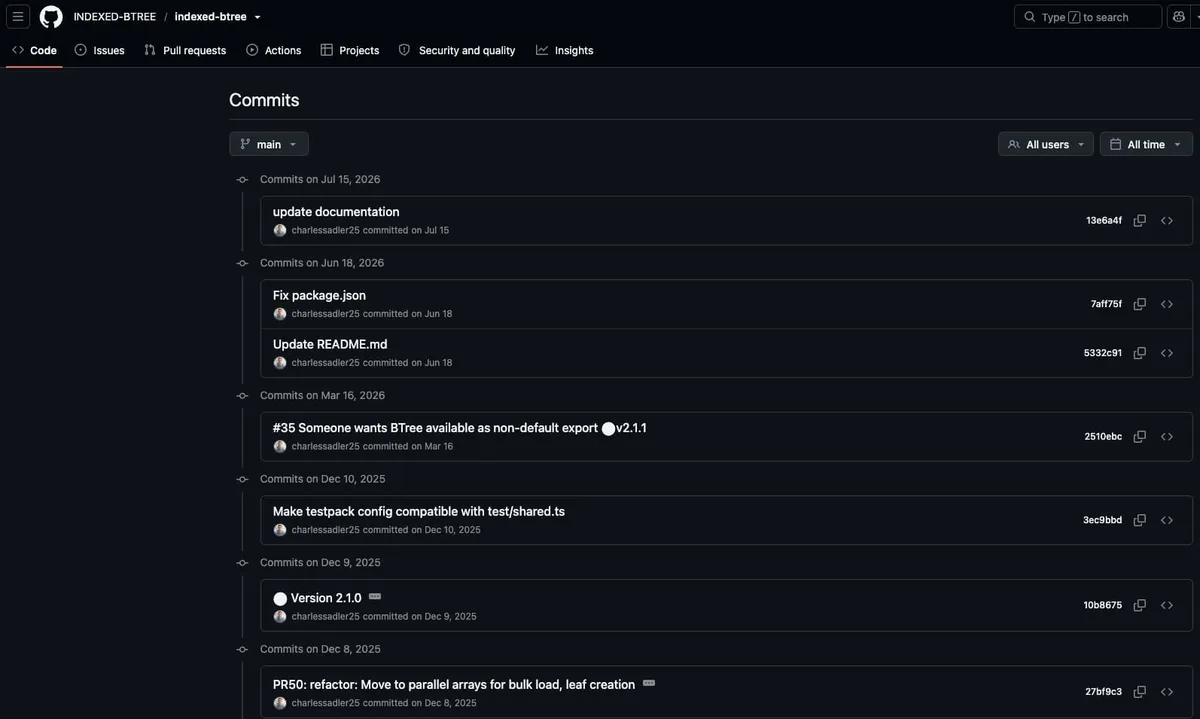The image size is (1200, 719).
Task: Open the Copilot icon in header
Action: (x=1180, y=17)
